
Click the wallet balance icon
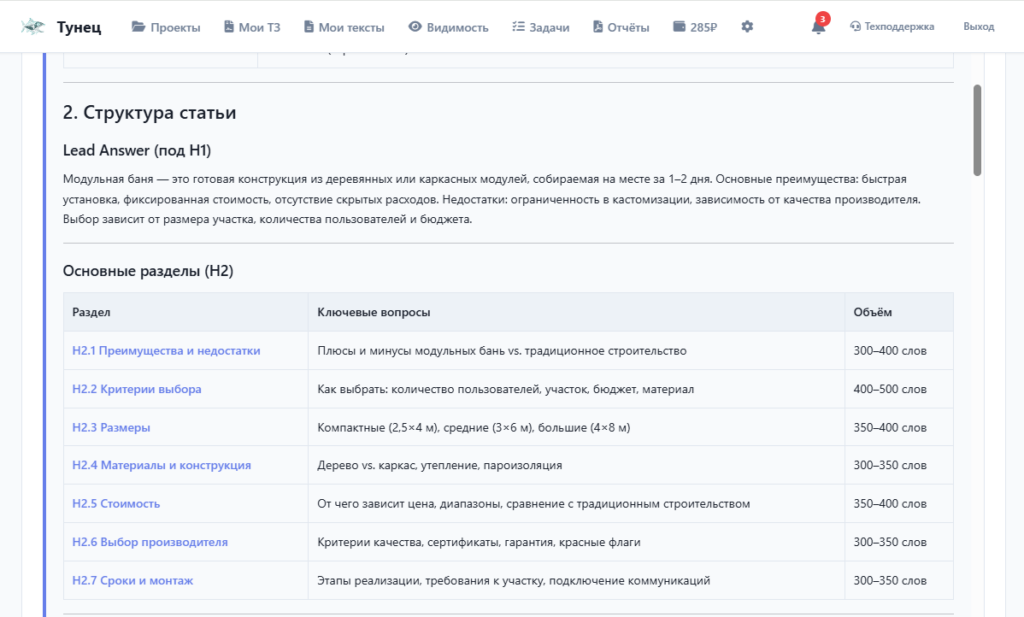[679, 27]
